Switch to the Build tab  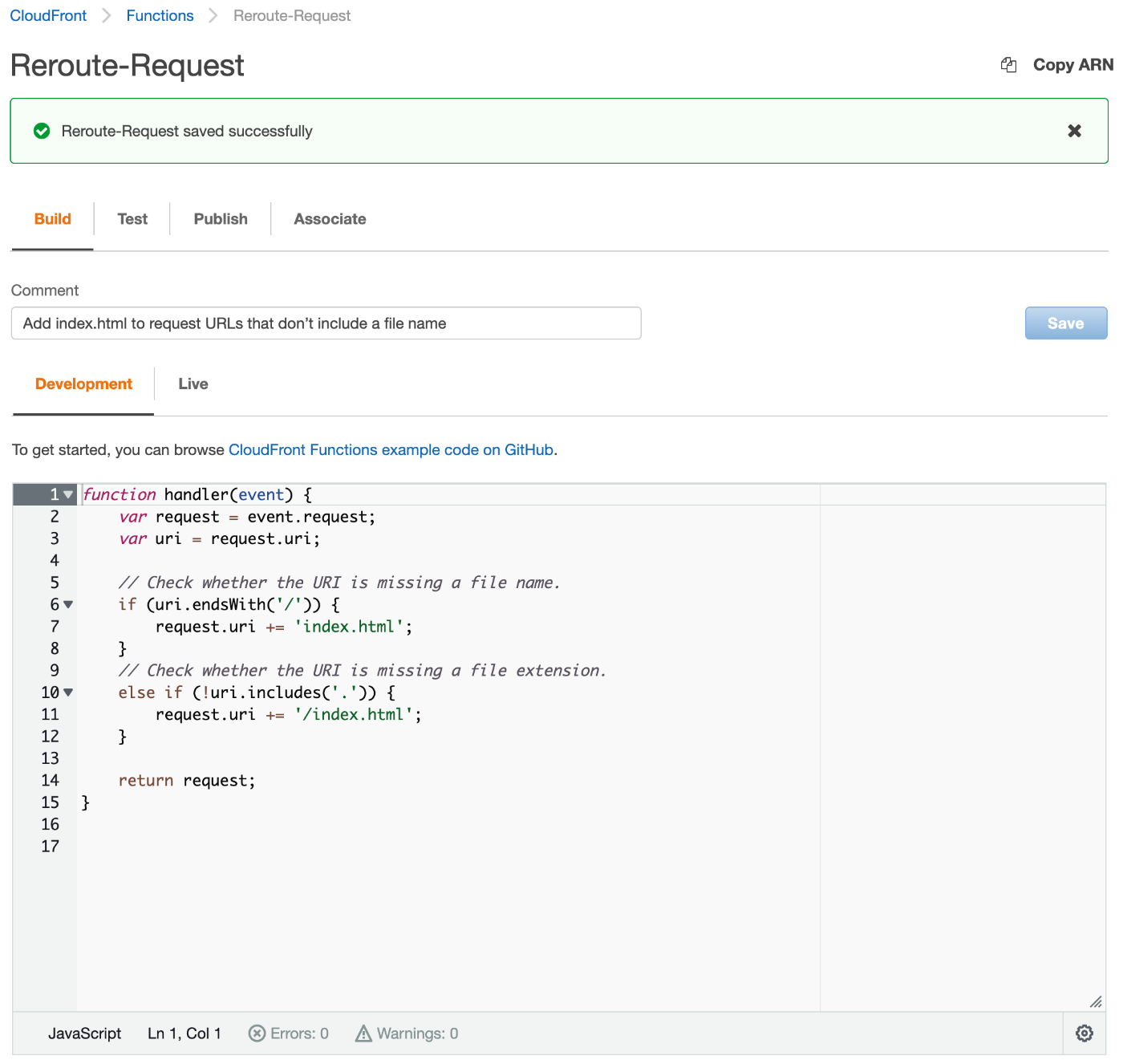tap(53, 219)
